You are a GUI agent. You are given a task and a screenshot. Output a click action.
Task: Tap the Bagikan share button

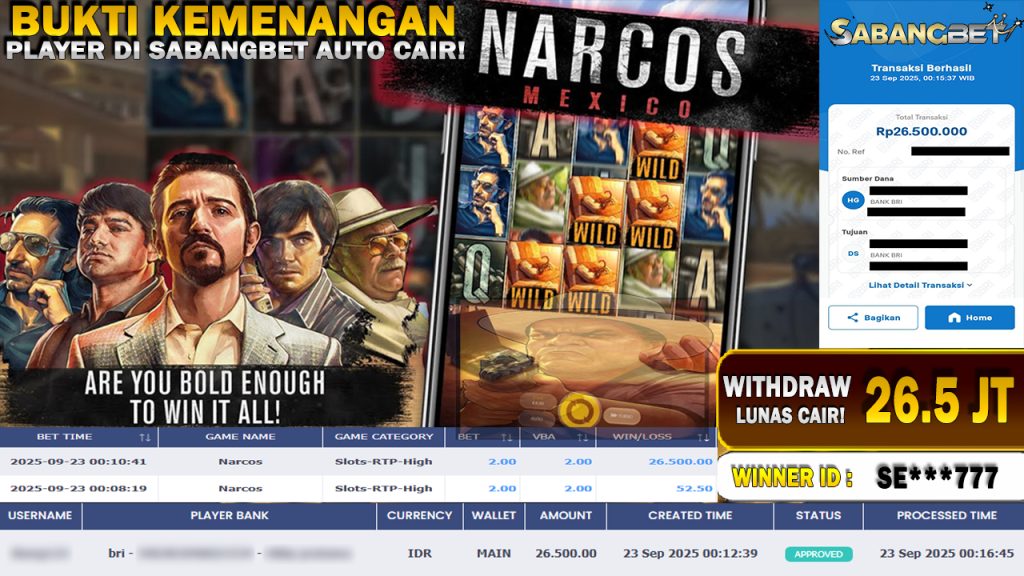[x=872, y=317]
